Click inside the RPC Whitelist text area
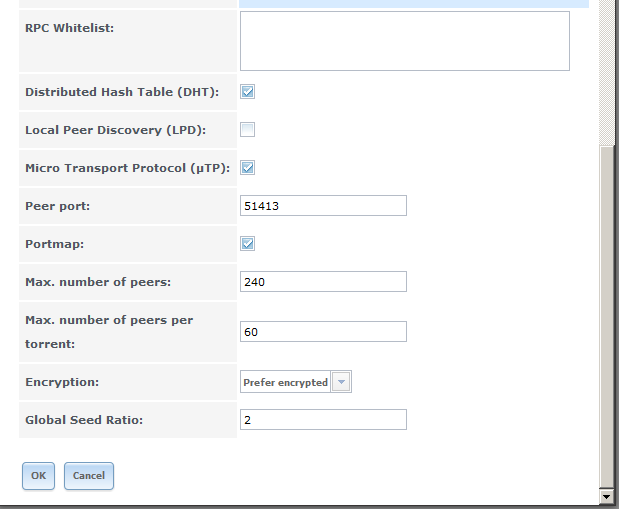The height and width of the screenshot is (509, 619). coord(404,41)
